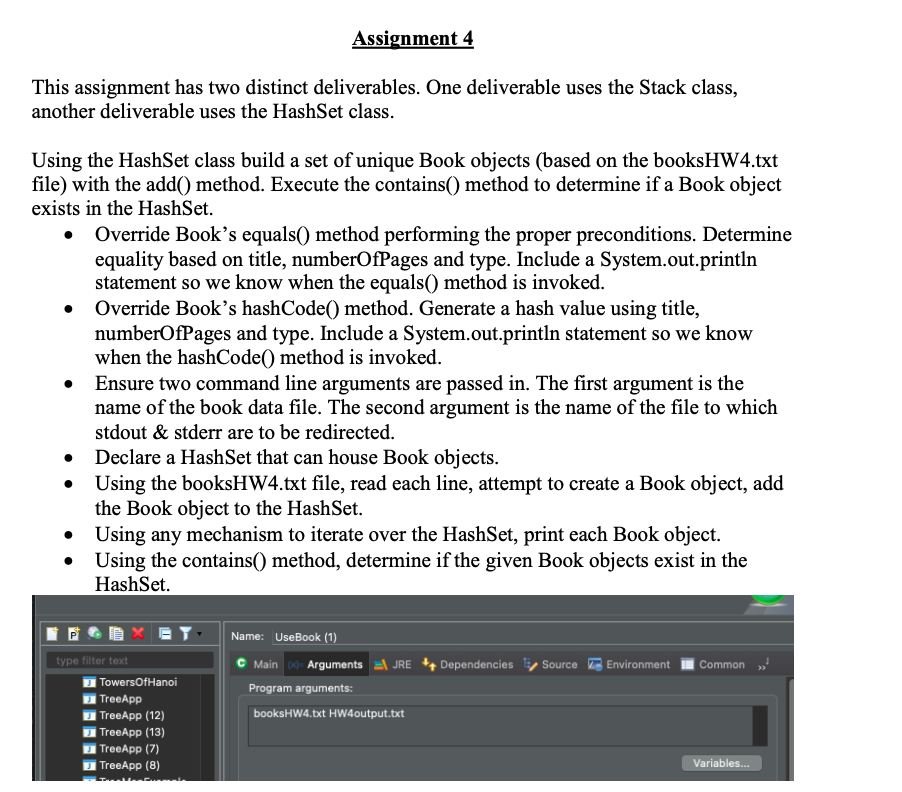Create a new launch configuration

click(50, 633)
